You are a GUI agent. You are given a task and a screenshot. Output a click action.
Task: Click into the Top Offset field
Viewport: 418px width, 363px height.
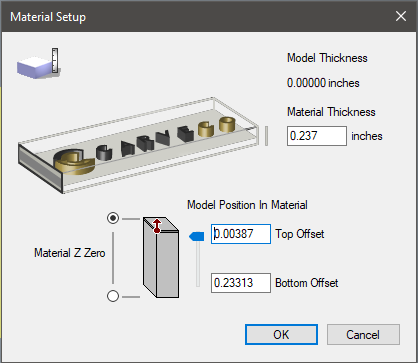click(x=241, y=234)
